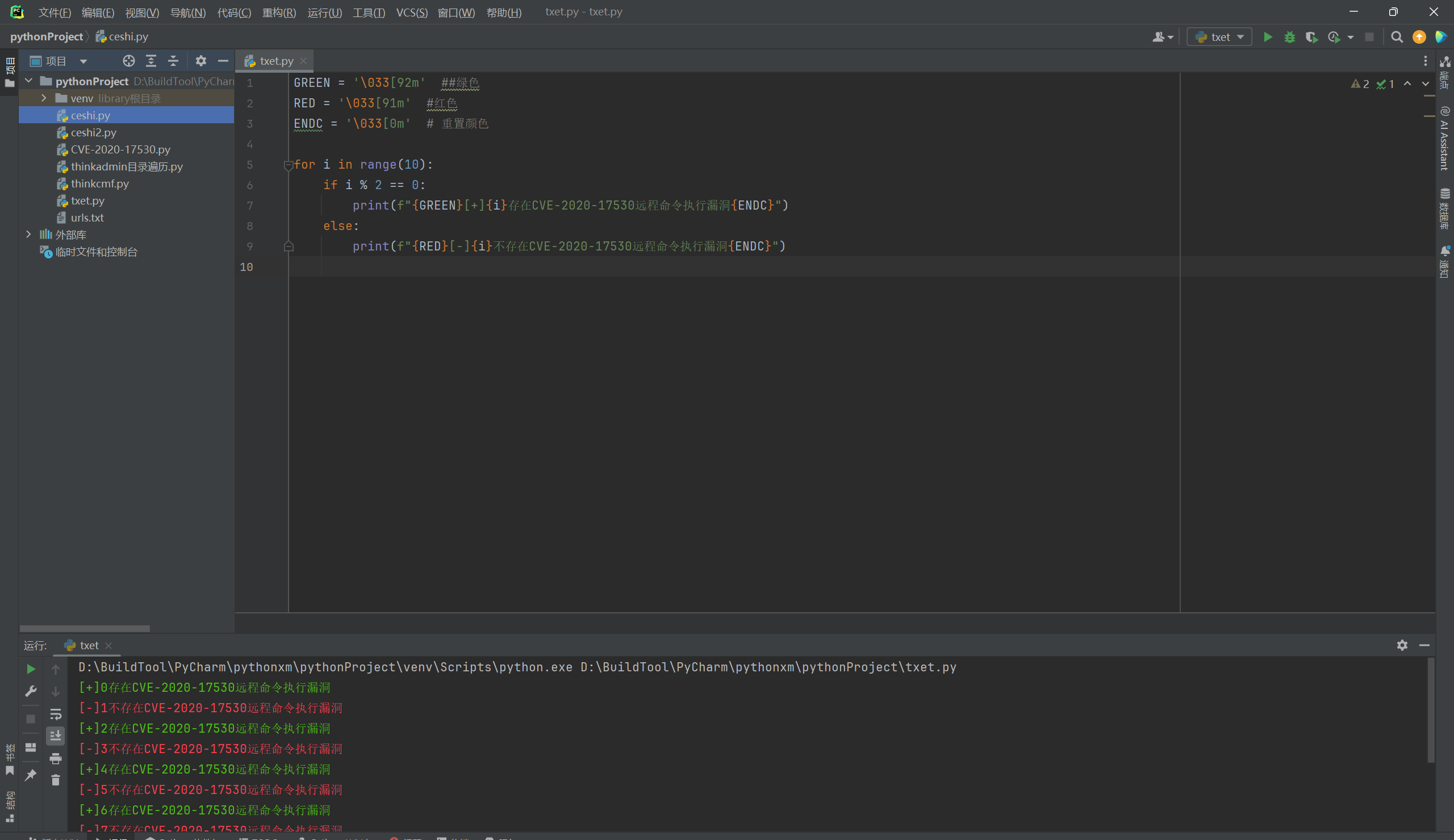The height and width of the screenshot is (840, 1454).
Task: Go to previous highlighted error arrow
Action: point(1408,83)
